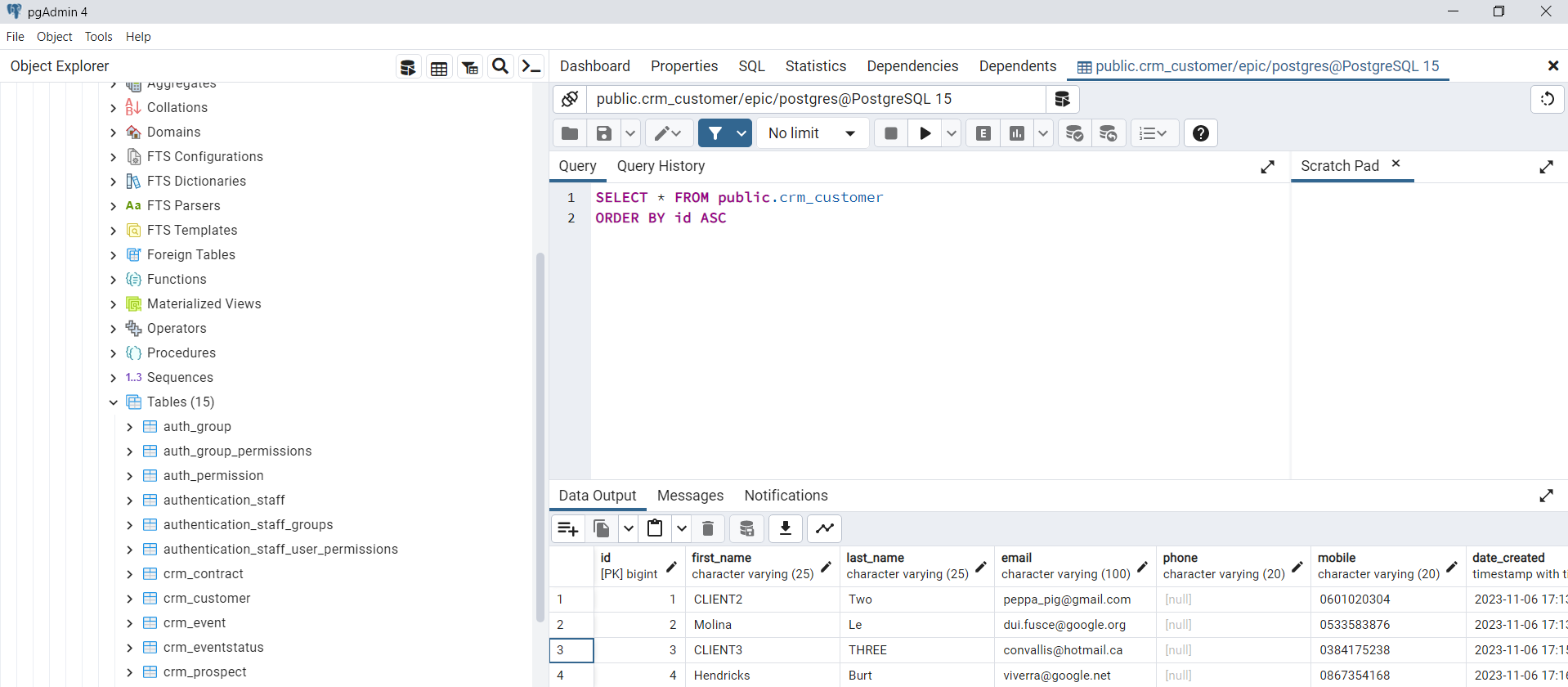Maximize the Data Output panel

coord(1547,496)
